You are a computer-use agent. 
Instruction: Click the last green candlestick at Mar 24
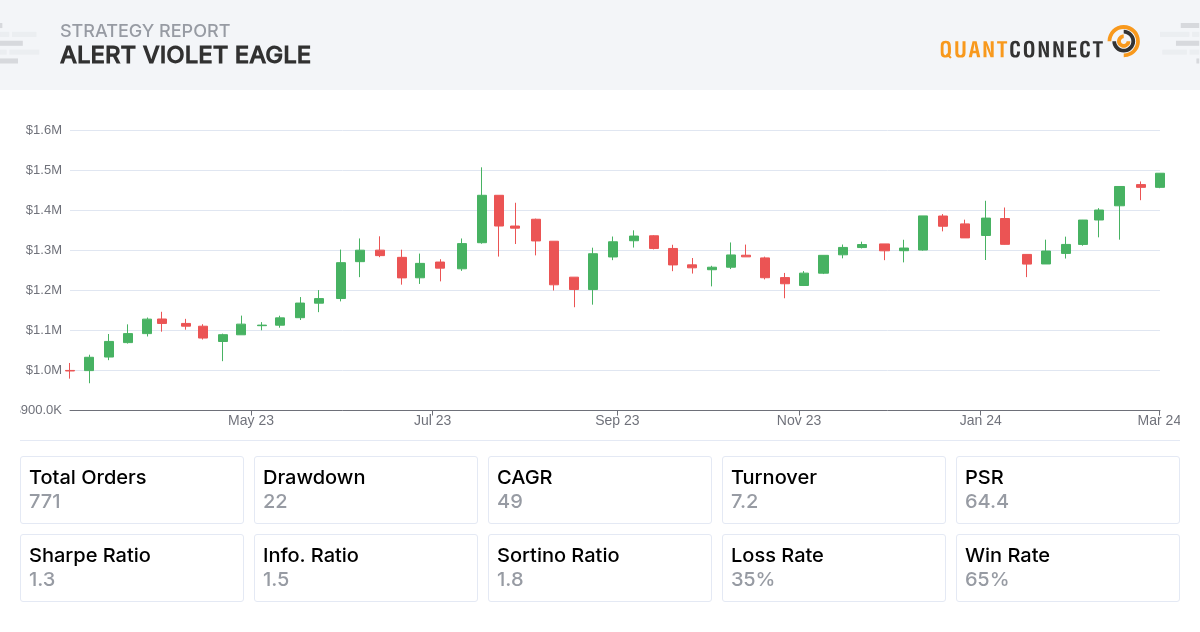coord(1160,180)
